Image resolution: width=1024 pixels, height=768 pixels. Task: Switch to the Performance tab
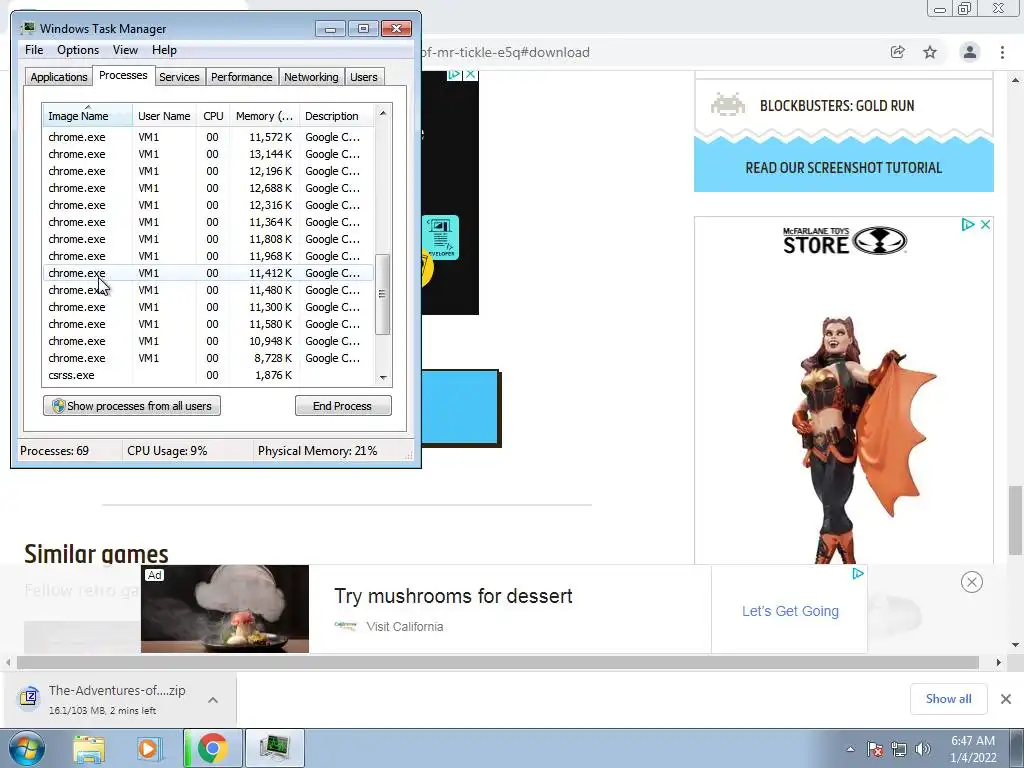coord(241,77)
